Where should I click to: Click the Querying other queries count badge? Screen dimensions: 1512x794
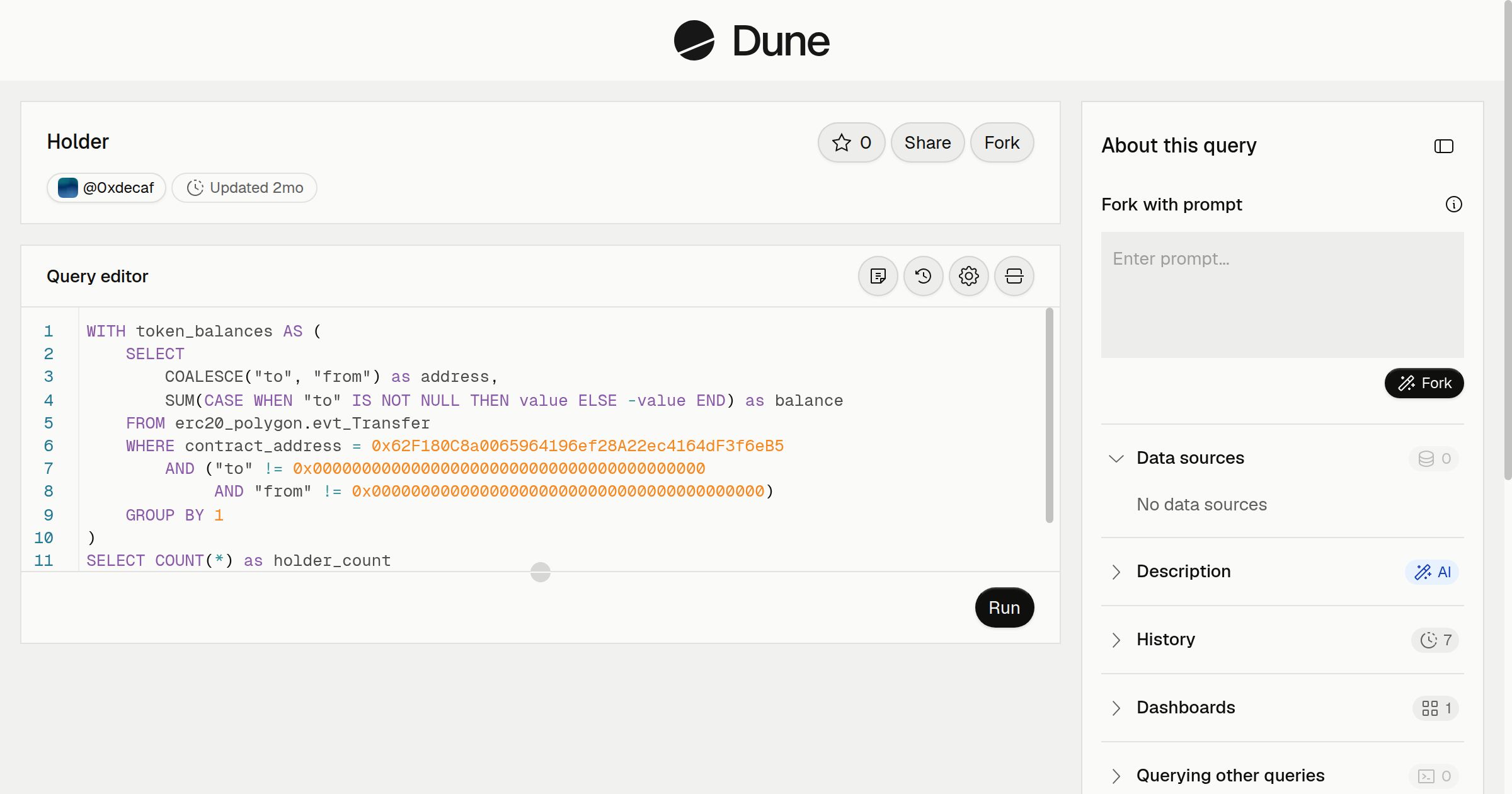(1435, 776)
